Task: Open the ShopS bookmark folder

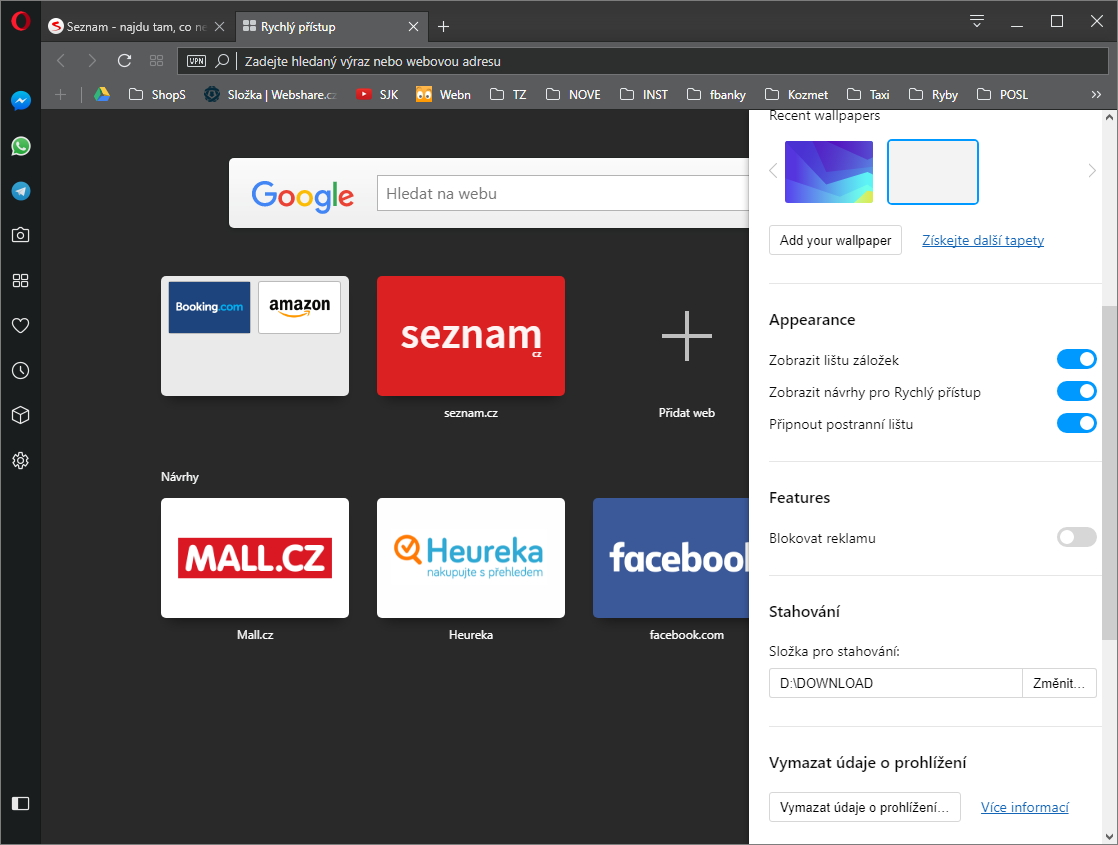Action: 157,94
